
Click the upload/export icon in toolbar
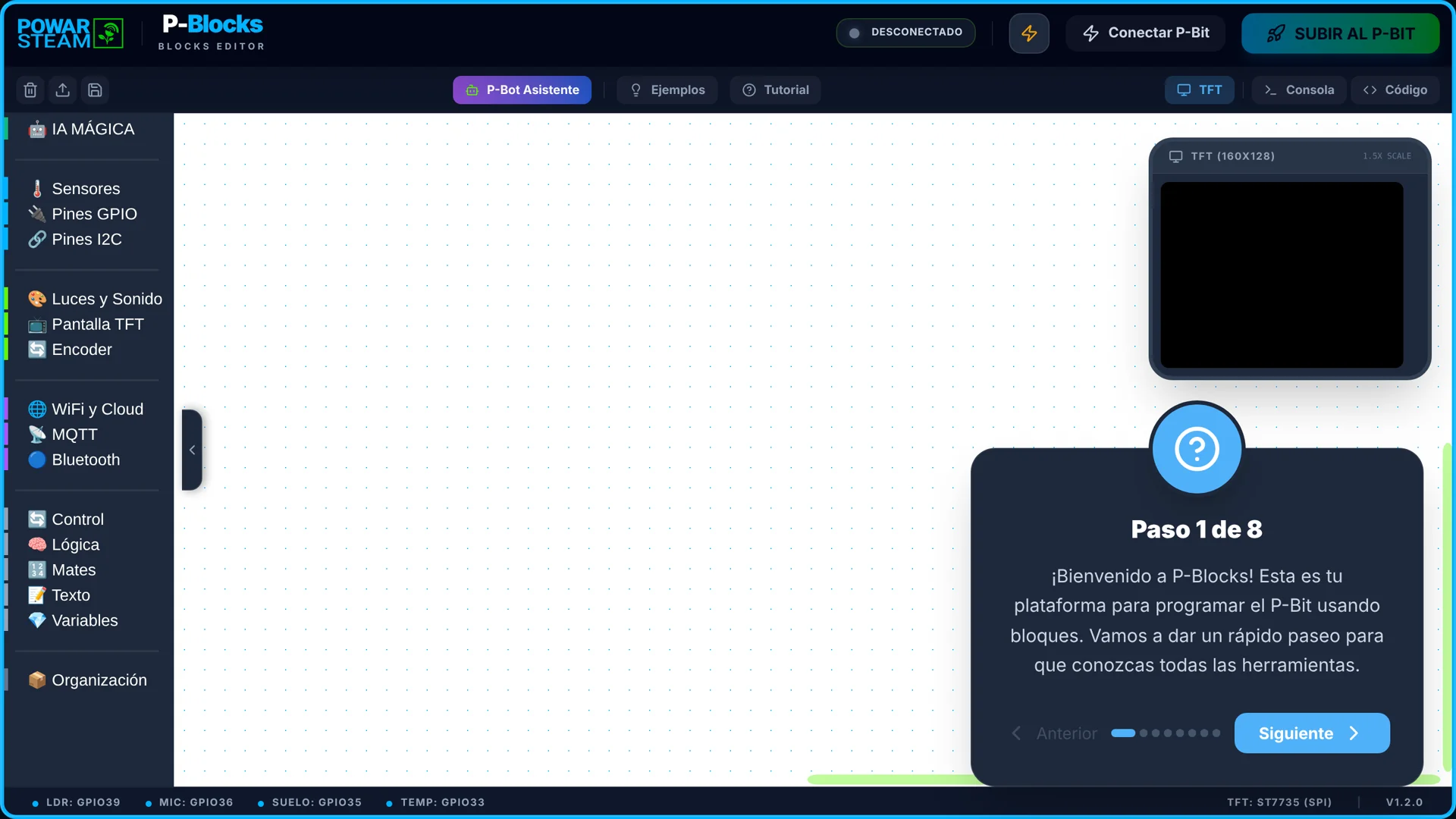click(63, 90)
